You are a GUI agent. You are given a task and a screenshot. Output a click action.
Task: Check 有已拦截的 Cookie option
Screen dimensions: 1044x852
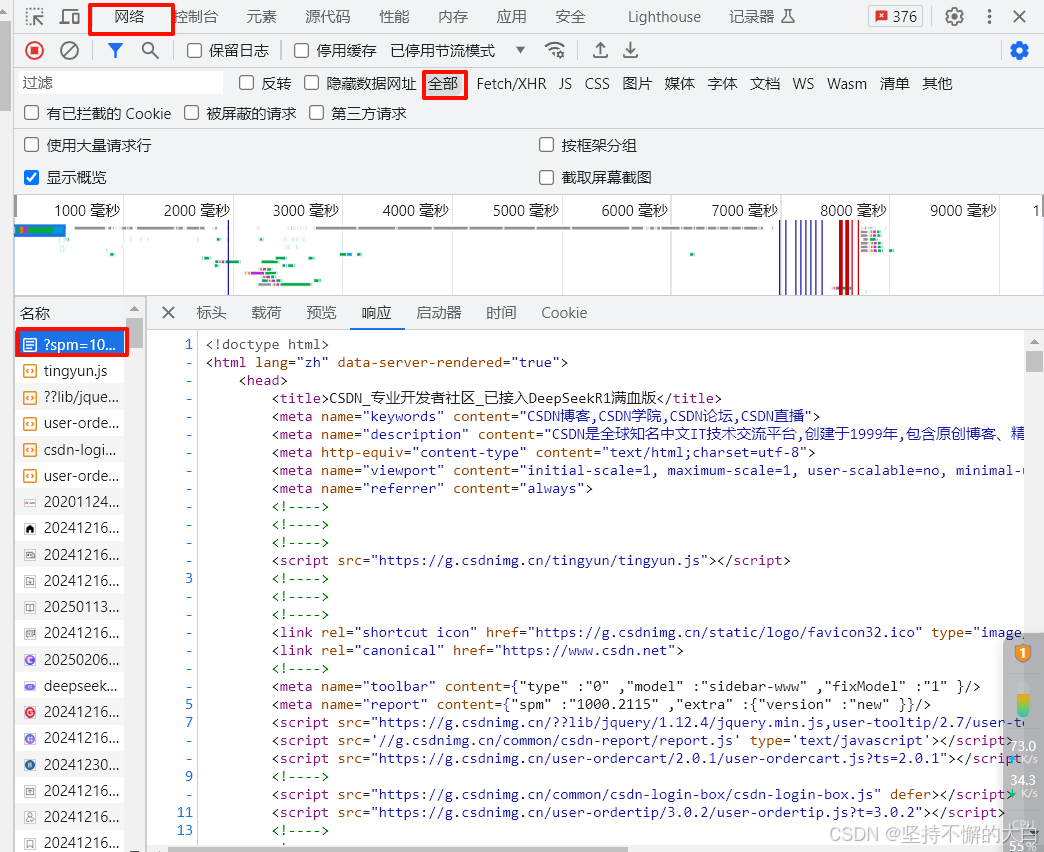(31, 113)
